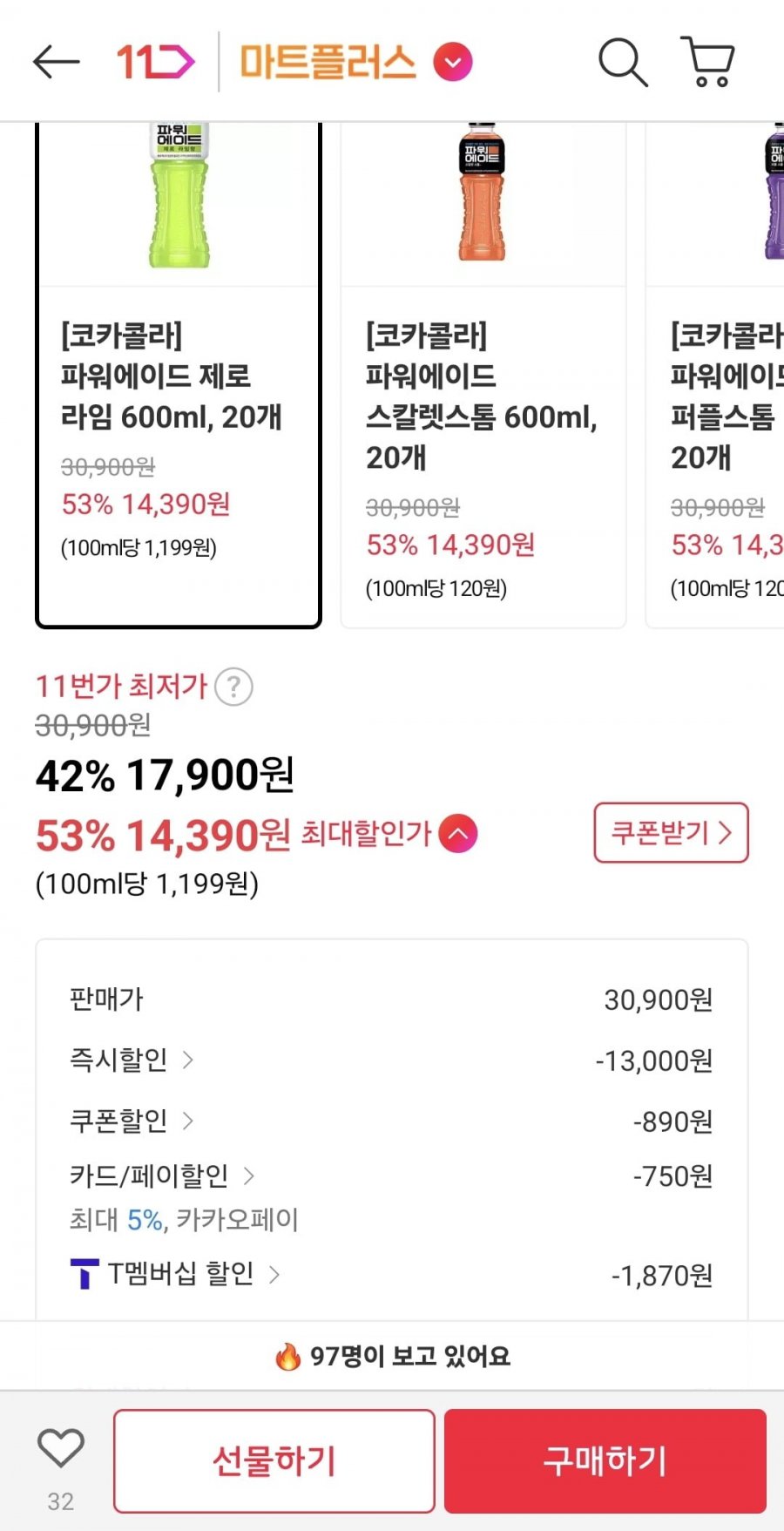Expand 쿠폰할인 discount details
Image resolution: width=784 pixels, height=1531 pixels.
132,1120
